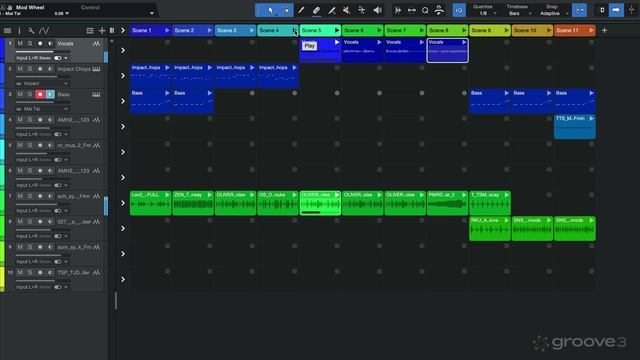Record-arm the Vocals track
The width and height of the screenshot is (640, 360).
click(40, 43)
